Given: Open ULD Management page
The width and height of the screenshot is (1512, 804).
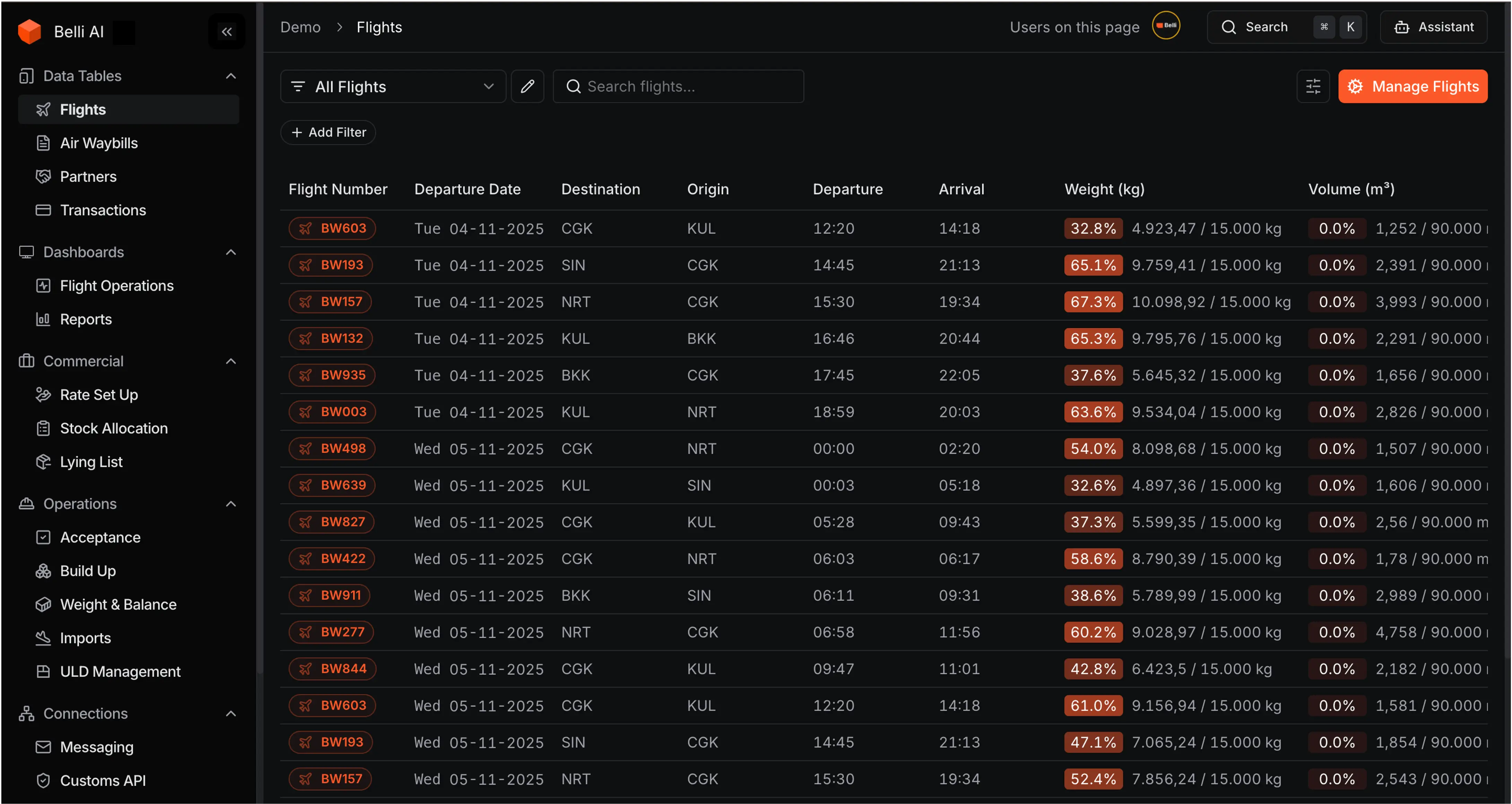Looking at the screenshot, I should coord(120,671).
